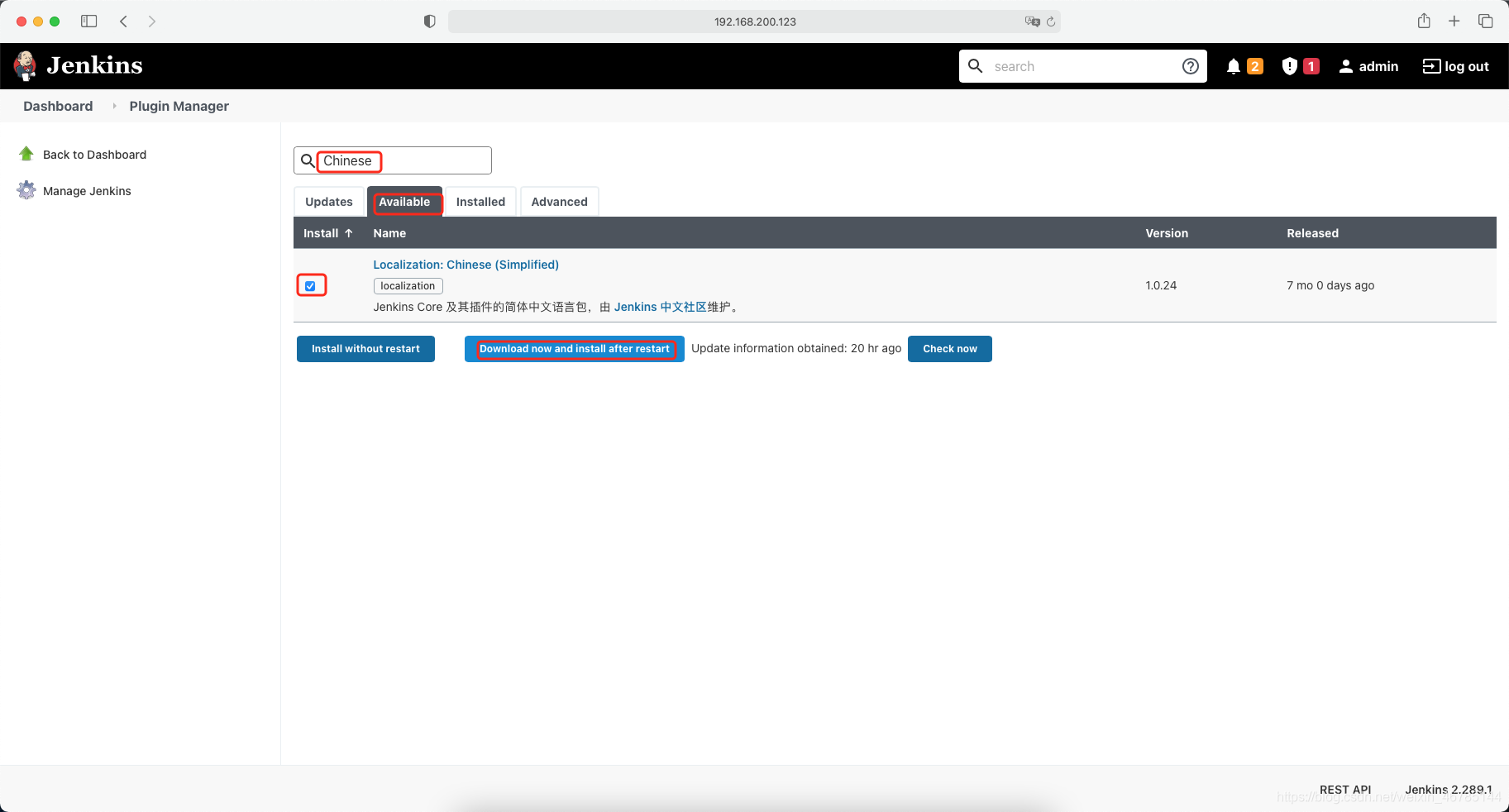The image size is (1509, 812).
Task: Open the Jenkins 中文社区 link
Action: pos(660,307)
